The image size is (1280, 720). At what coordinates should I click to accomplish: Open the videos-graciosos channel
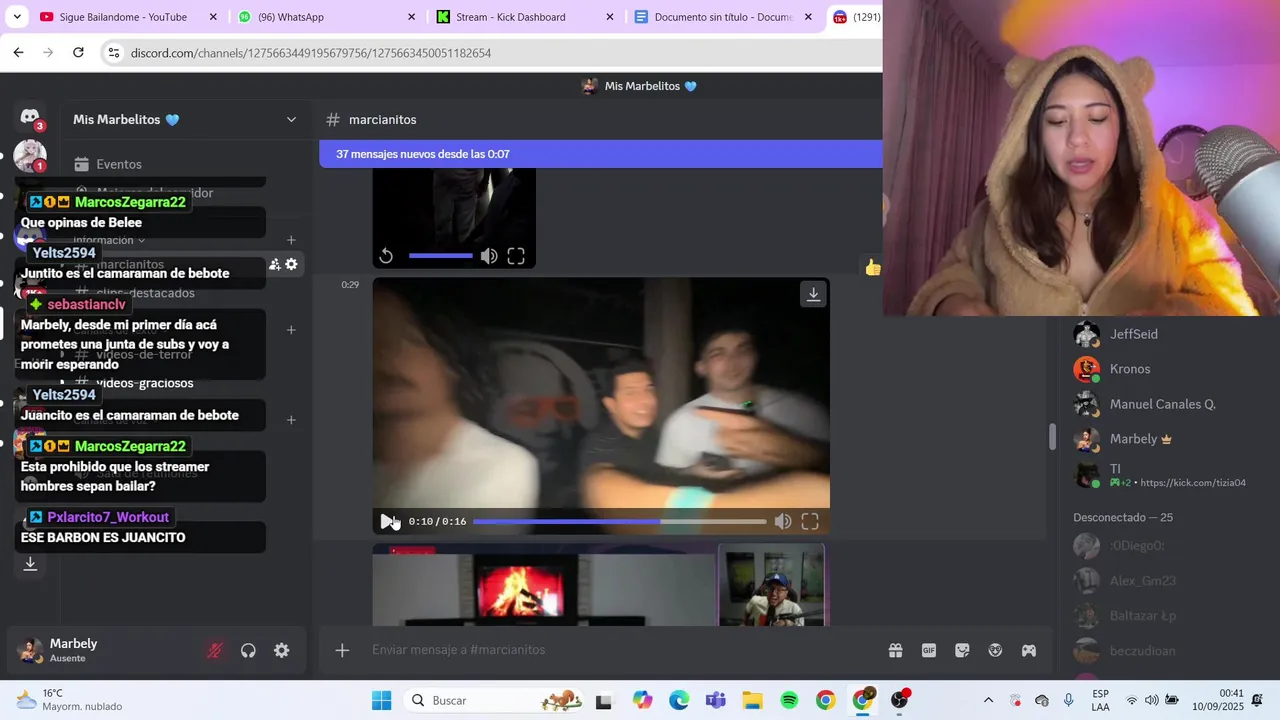pos(145,383)
